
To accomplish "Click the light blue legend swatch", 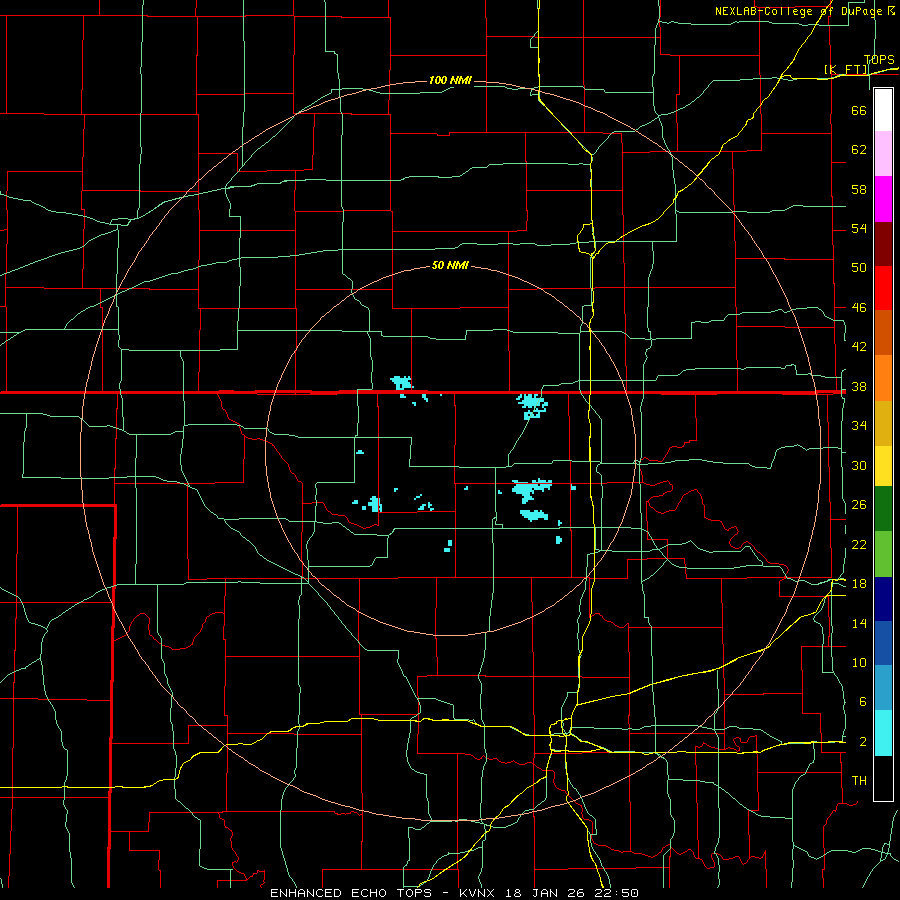I will point(883,688).
